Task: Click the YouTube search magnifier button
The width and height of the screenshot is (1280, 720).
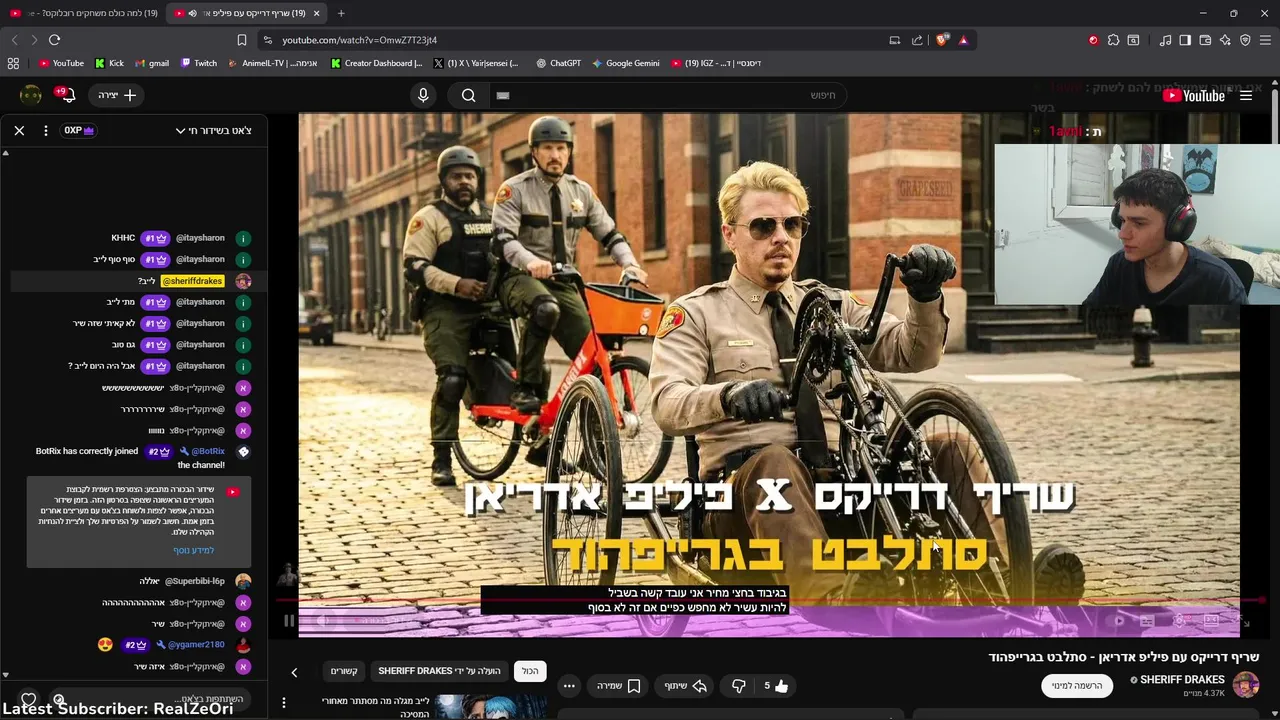Action: 468,95
